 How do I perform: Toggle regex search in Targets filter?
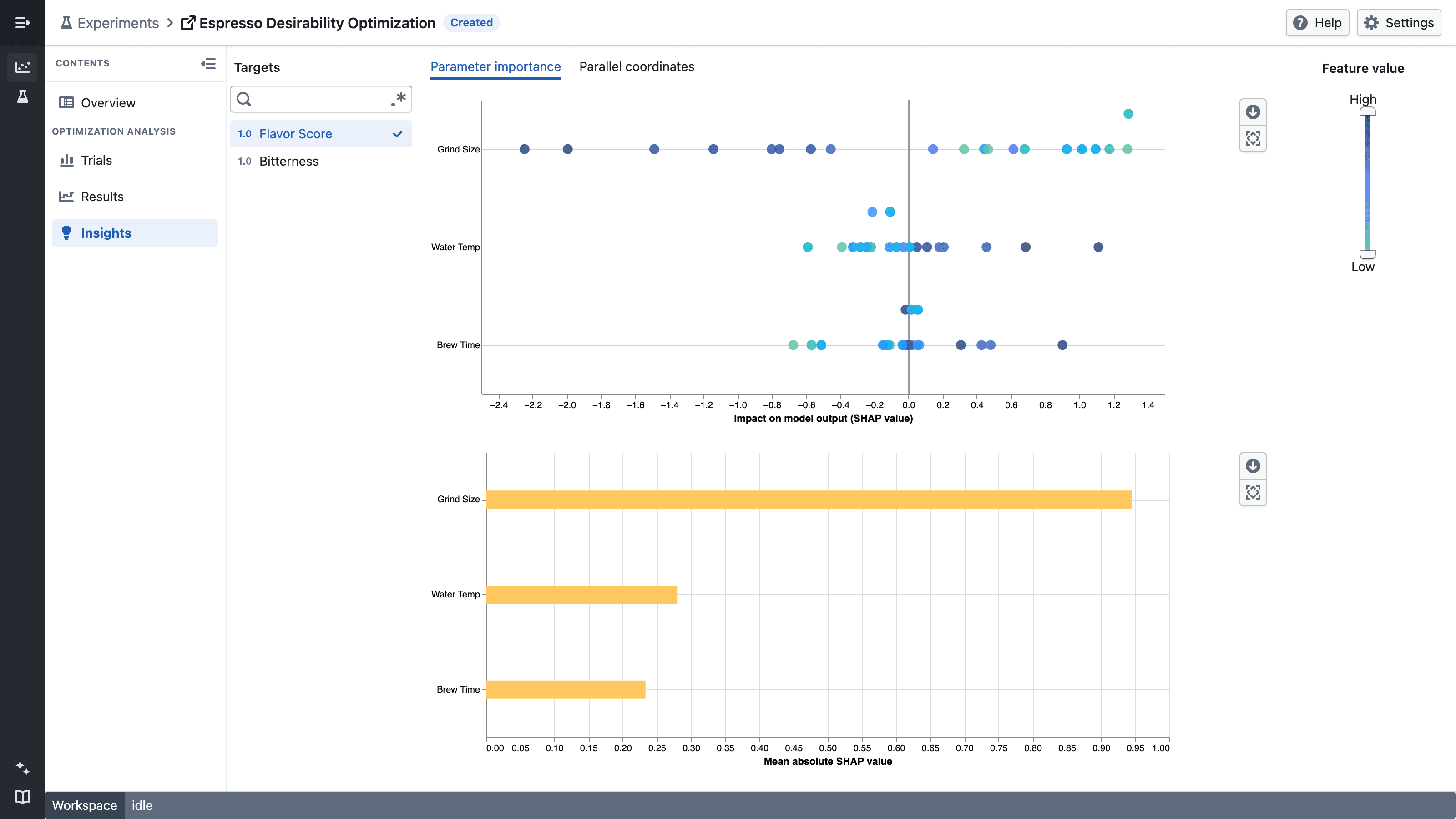[x=398, y=99]
